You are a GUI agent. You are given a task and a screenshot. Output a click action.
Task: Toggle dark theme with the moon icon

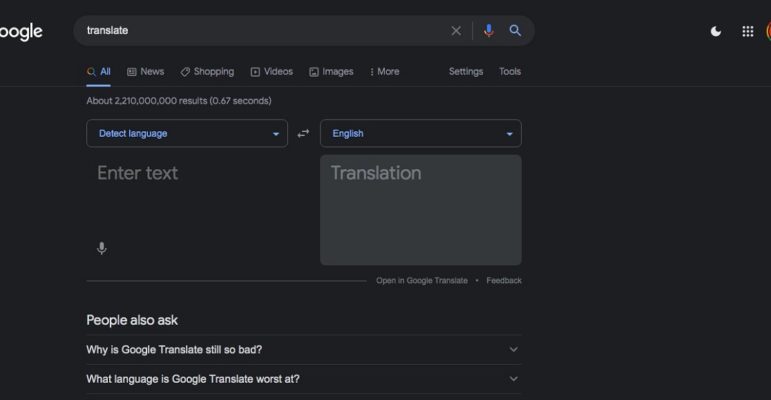click(716, 31)
